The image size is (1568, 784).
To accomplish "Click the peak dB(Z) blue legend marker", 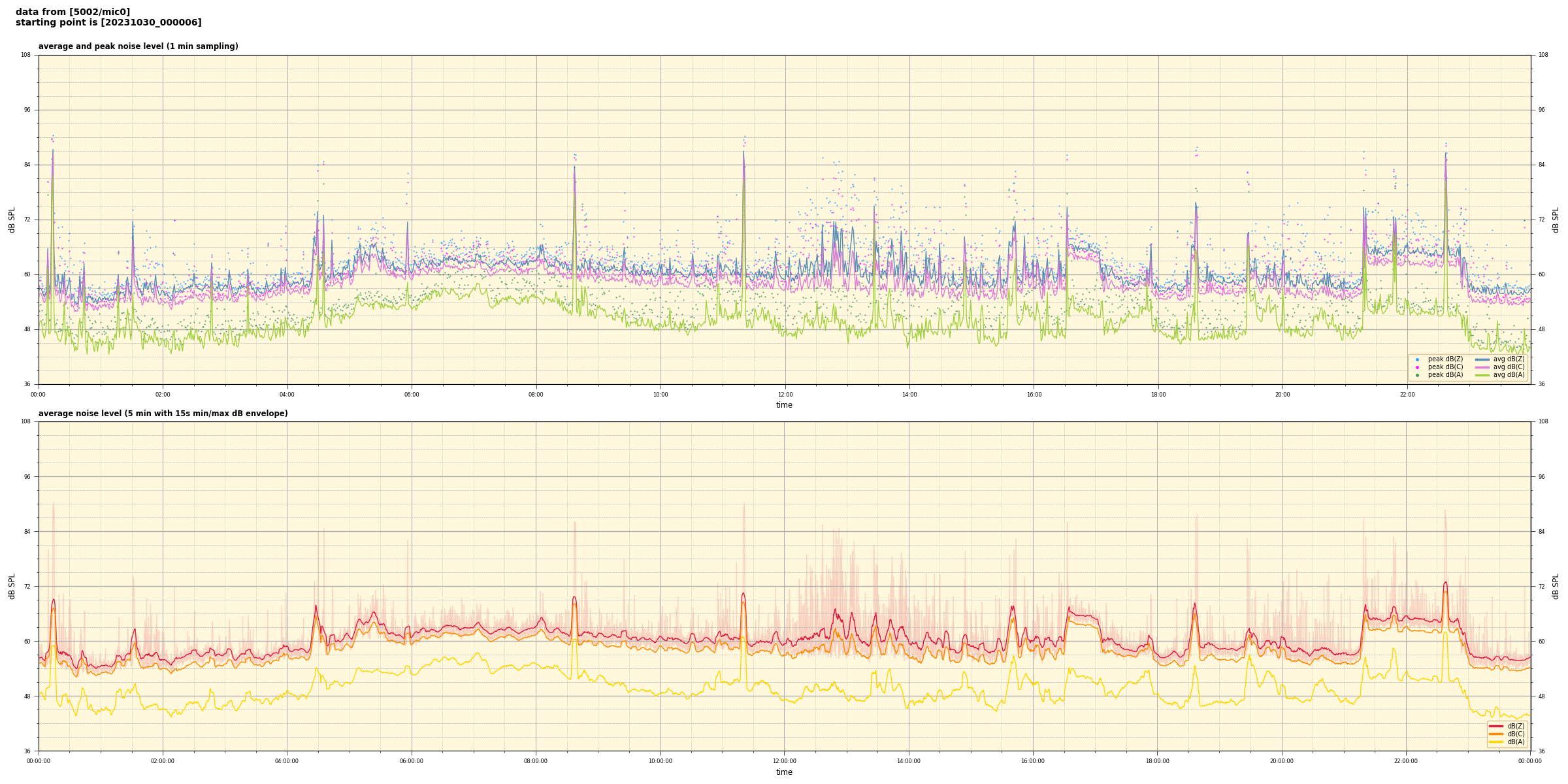I will point(1417,359).
